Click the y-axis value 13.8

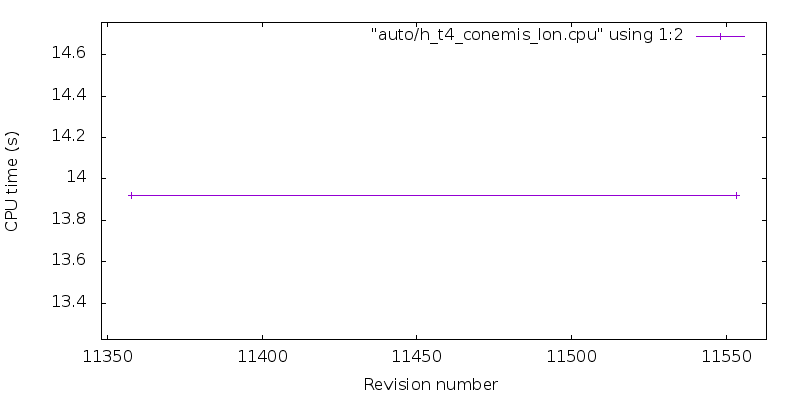tap(68, 220)
